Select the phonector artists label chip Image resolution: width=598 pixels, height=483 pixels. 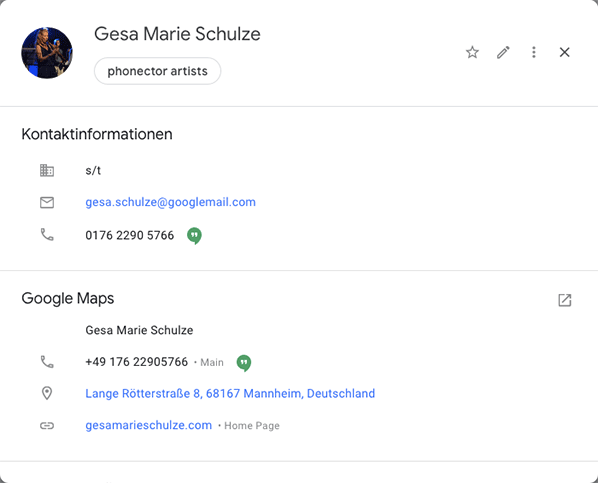158,71
